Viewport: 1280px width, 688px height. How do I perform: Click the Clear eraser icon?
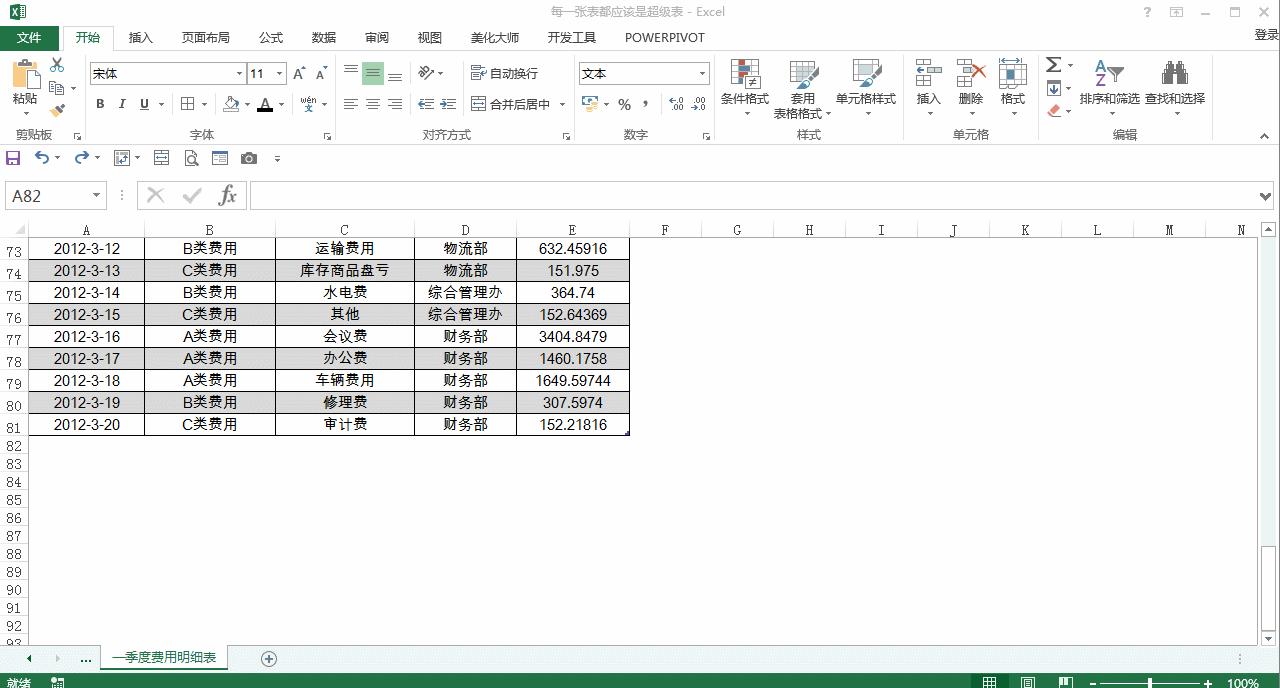(x=1054, y=111)
